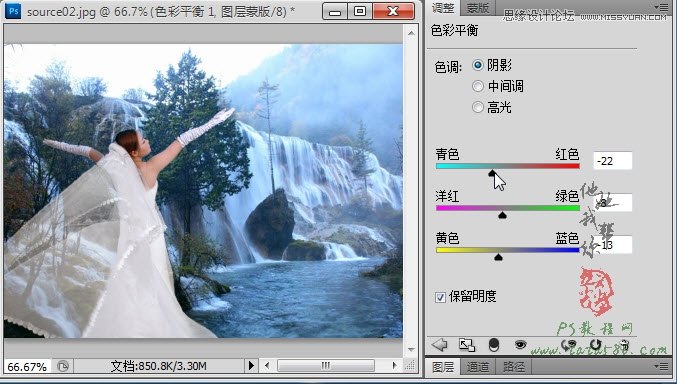This screenshot has width=677, height=384.
Task: Click the status bar info icon beside 66.67%
Action: pyautogui.click(x=63, y=366)
